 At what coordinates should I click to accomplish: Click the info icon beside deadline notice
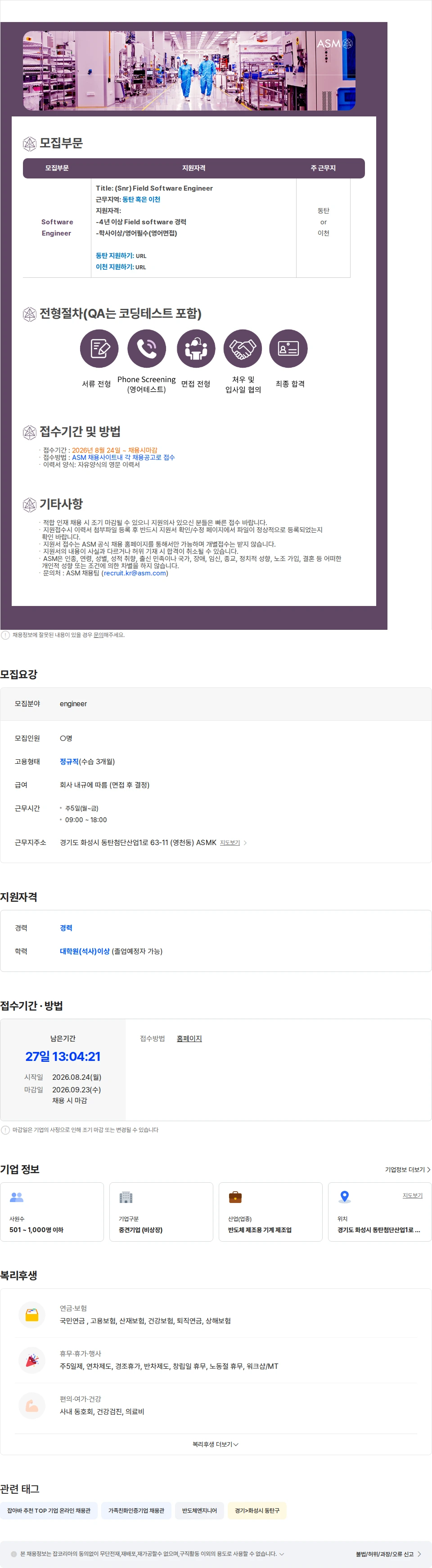[5, 1130]
